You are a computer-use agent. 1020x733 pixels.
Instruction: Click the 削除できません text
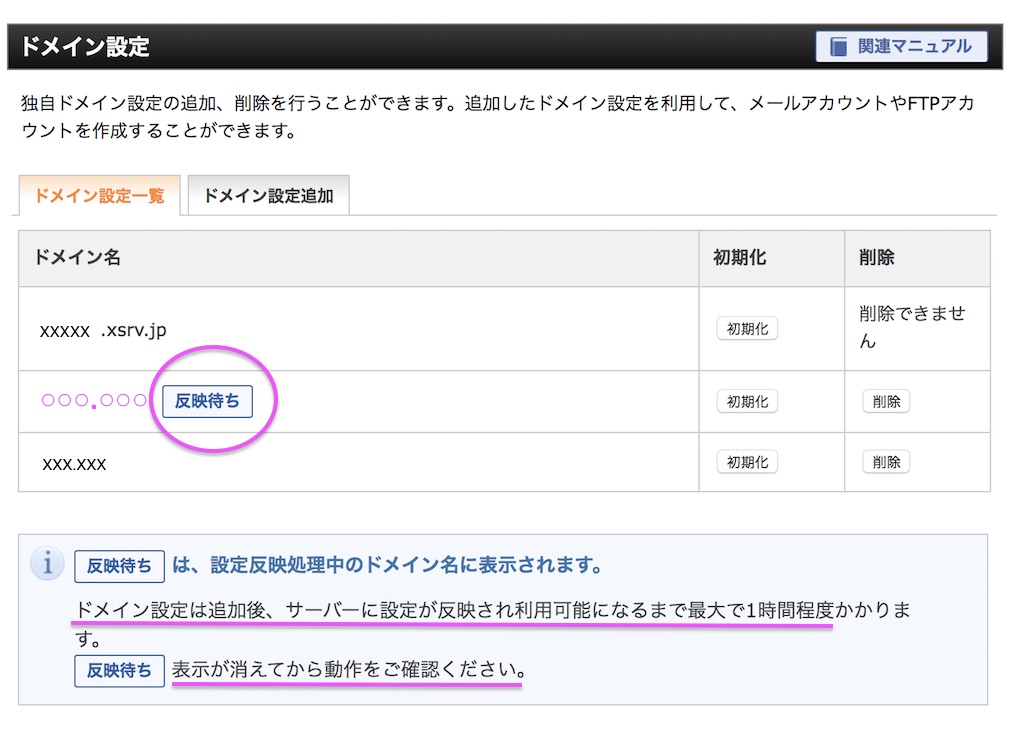click(x=912, y=327)
